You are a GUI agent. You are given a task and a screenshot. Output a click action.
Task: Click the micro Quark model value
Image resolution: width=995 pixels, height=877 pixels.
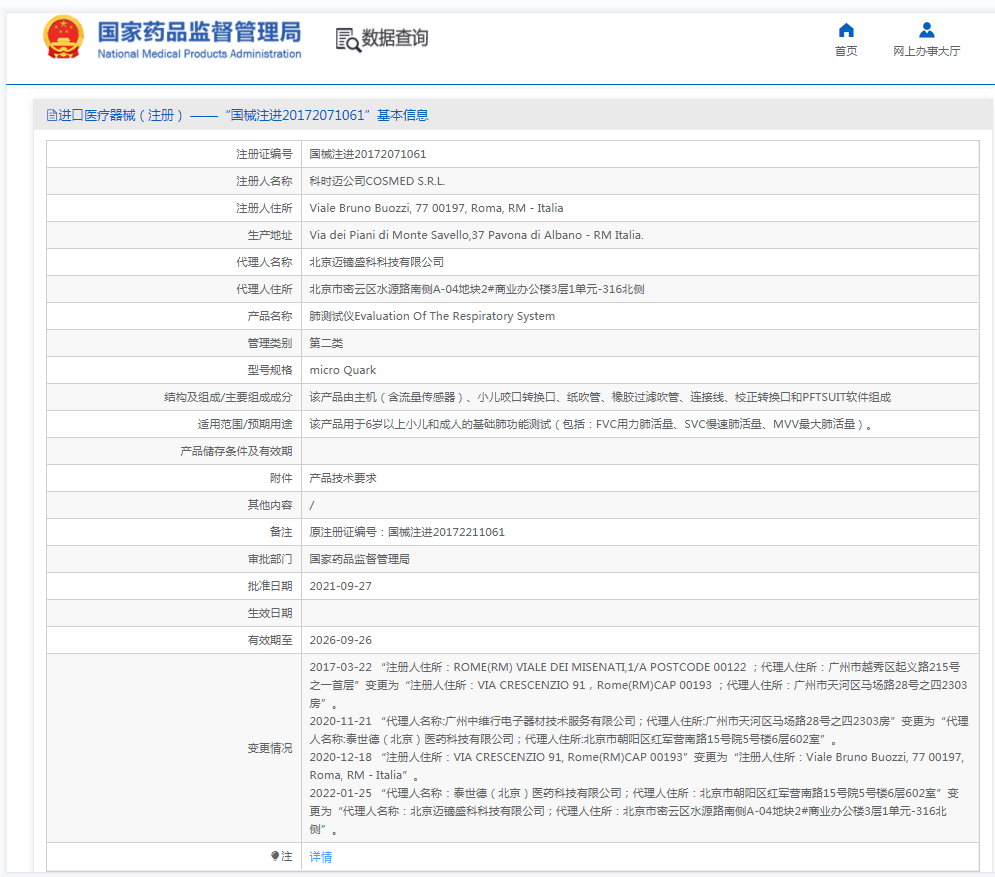[342, 370]
